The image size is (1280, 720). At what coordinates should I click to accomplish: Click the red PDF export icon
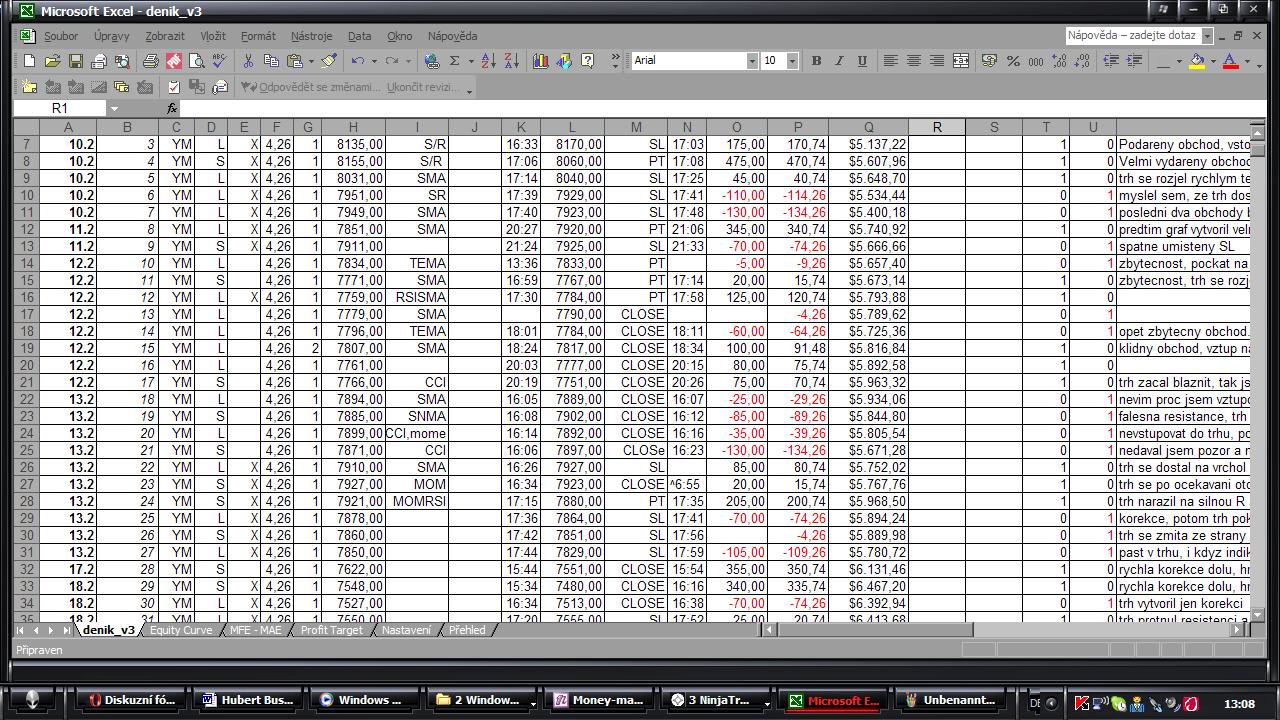pos(174,61)
